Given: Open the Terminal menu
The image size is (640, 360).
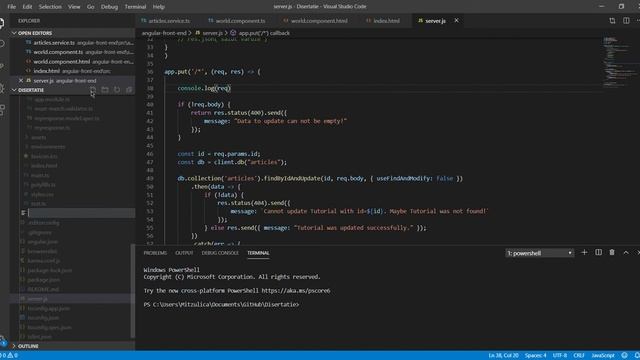Looking at the screenshot, I should [x=135, y=7].
